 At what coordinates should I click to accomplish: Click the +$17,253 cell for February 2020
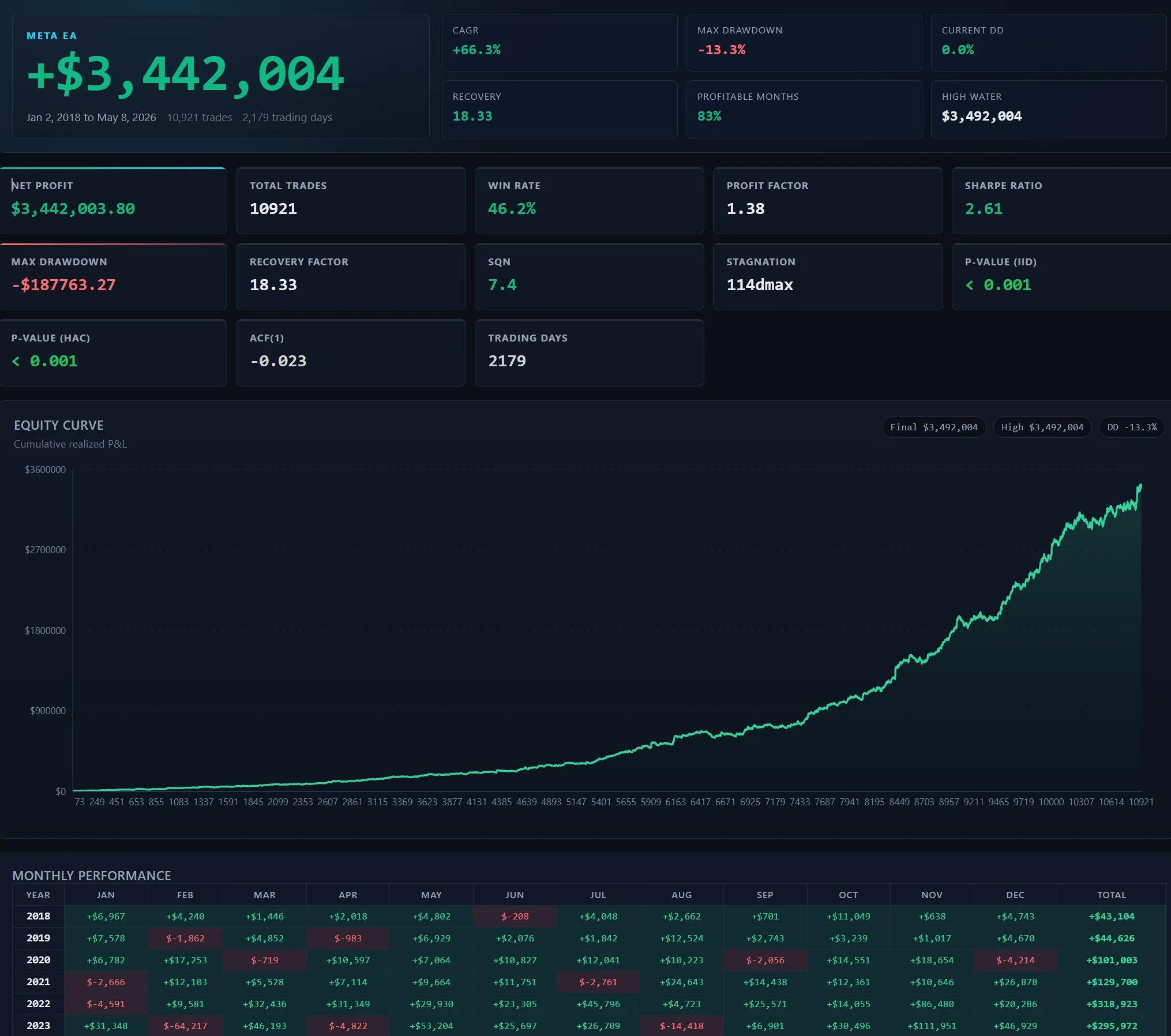click(185, 960)
